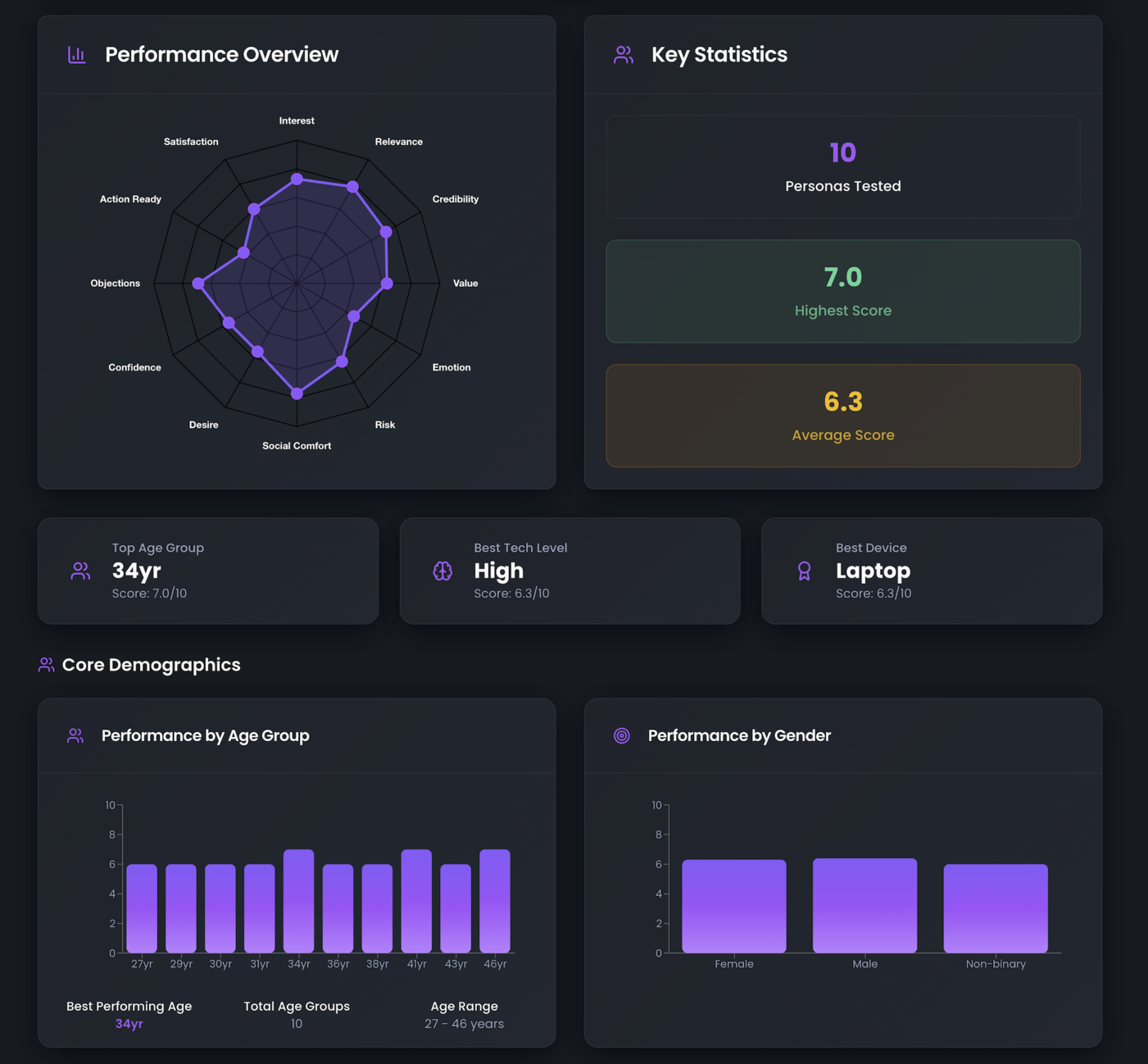1148x1064 pixels.
Task: Click the Non-binary bar in gender chart
Action: coord(996,908)
